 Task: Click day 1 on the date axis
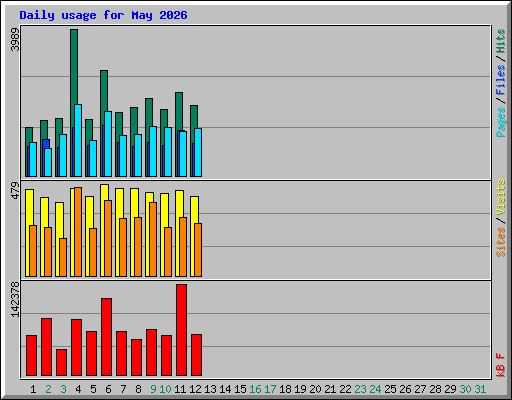[33, 389]
